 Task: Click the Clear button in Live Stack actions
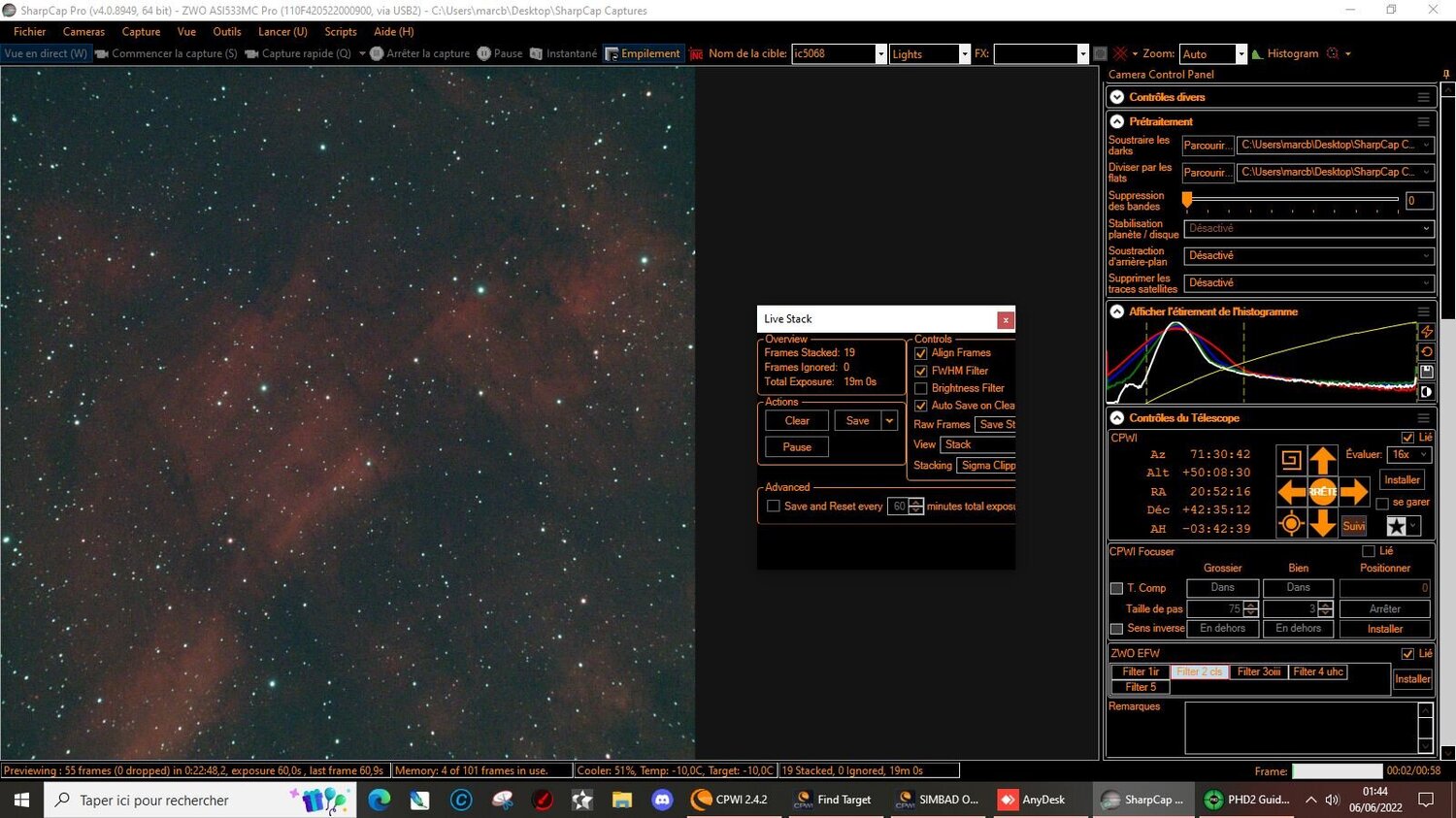point(796,420)
